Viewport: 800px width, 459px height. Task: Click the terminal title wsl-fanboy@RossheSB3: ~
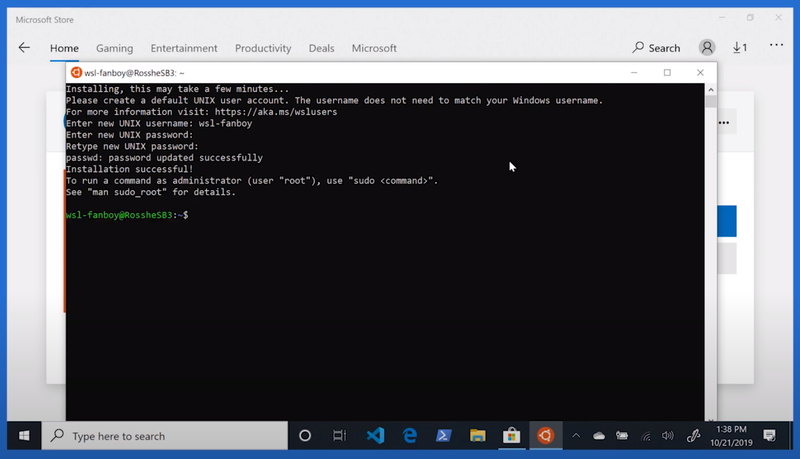pos(134,73)
